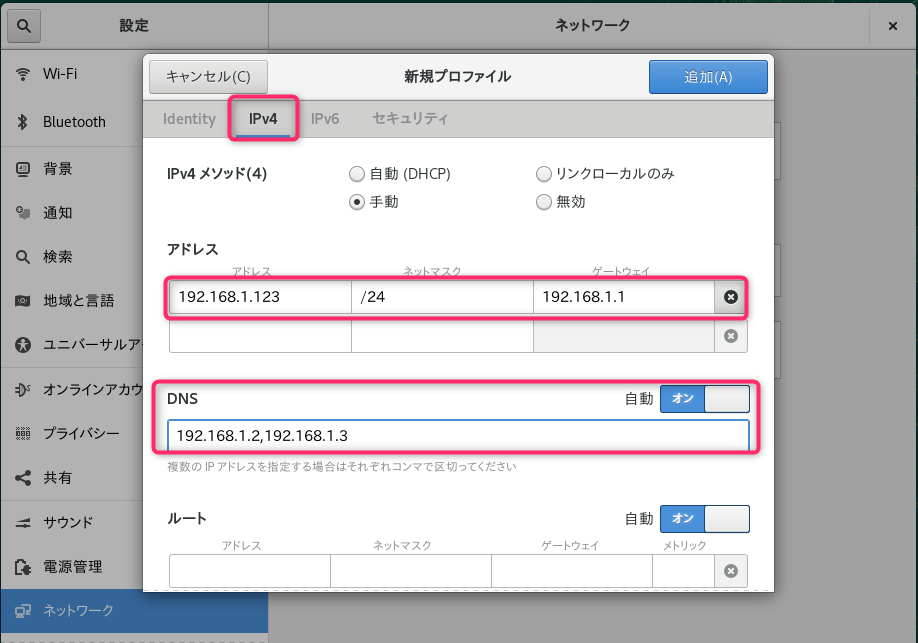918x643 pixels.
Task: Select ネットワーク sidebar item
Action: 134,611
